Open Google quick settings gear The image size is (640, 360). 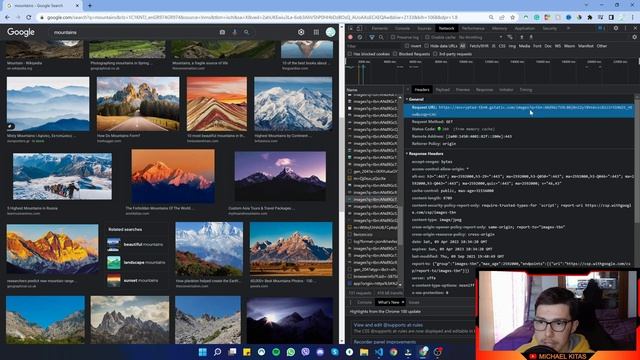click(x=301, y=32)
